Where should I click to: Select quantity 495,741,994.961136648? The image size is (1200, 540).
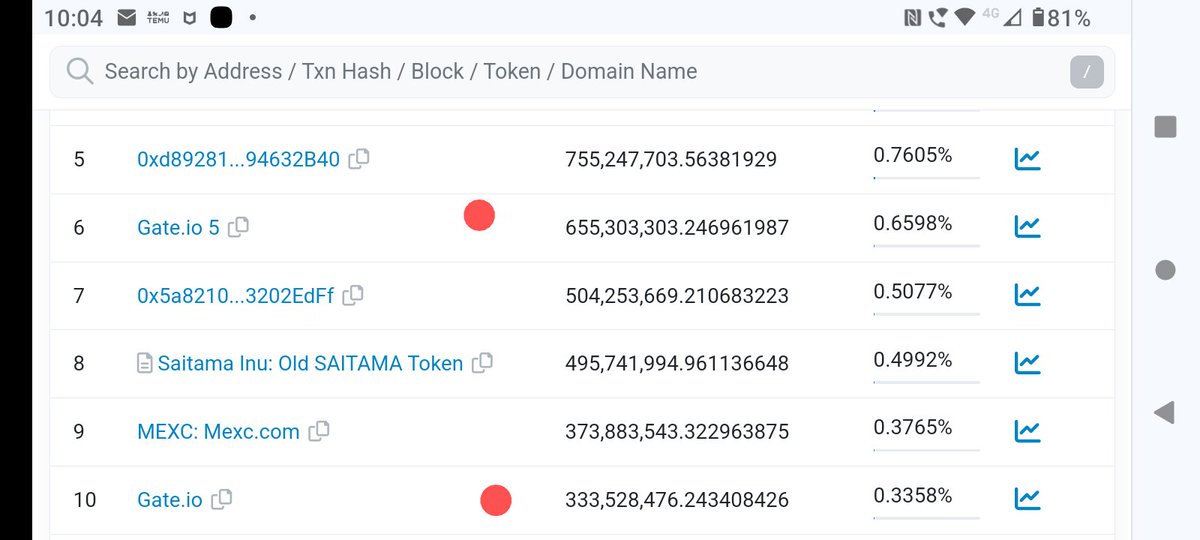(x=677, y=363)
